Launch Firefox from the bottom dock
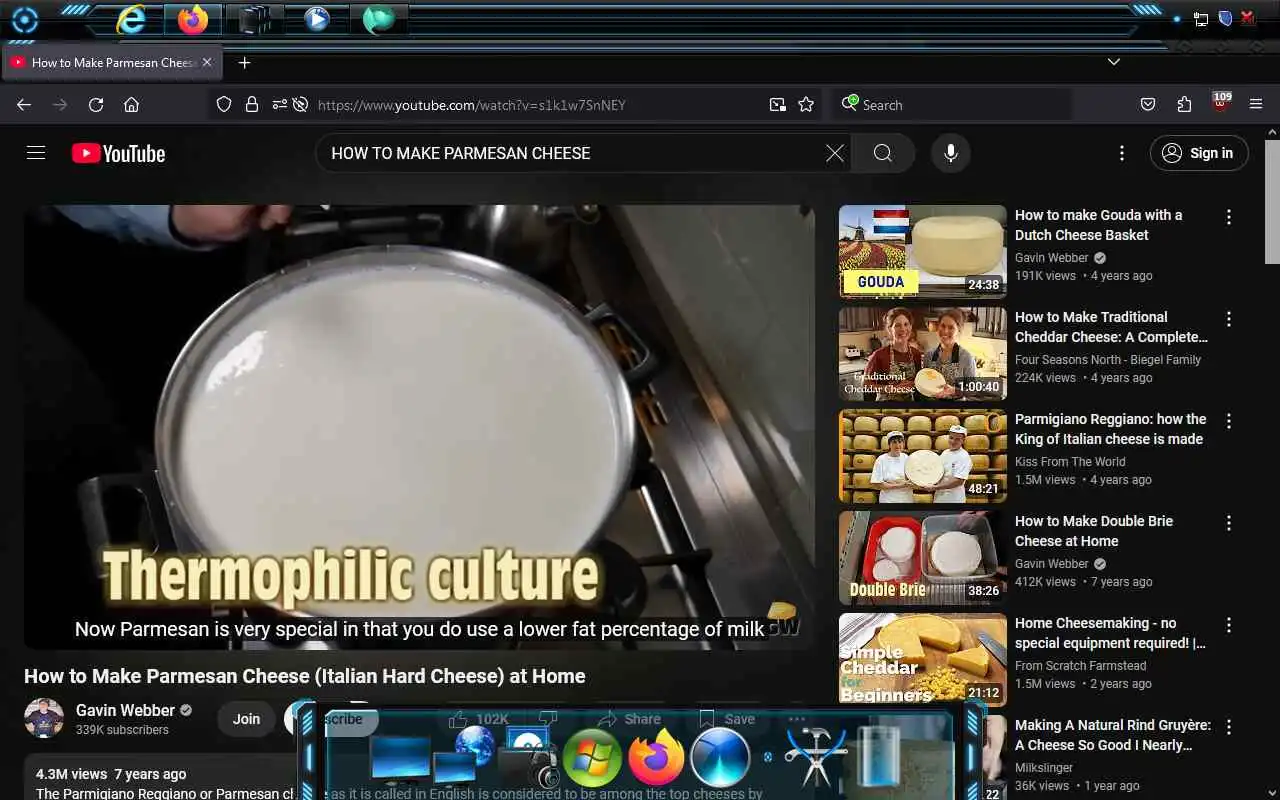Viewport: 1280px width, 800px height. click(x=656, y=757)
